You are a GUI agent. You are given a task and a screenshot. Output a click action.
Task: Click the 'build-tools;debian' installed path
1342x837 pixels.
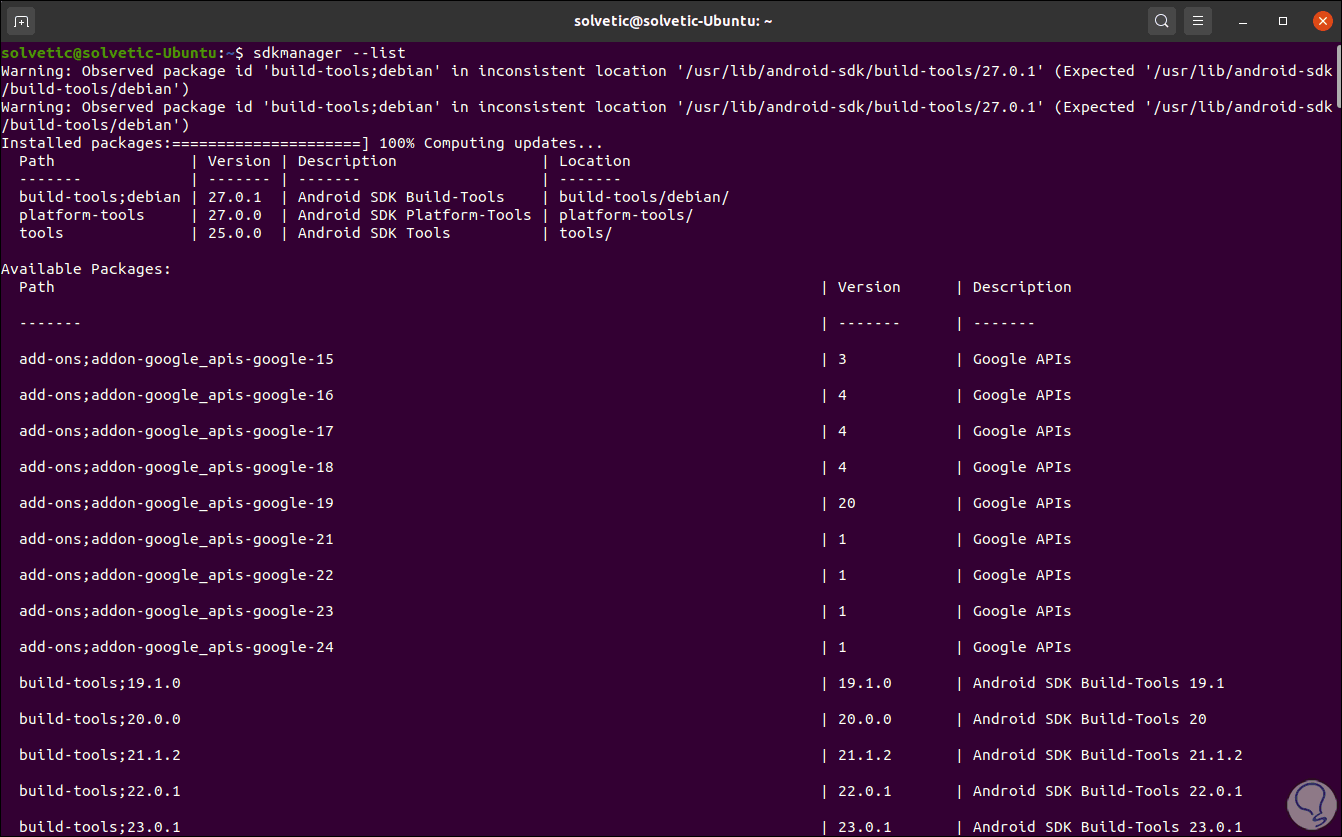100,197
